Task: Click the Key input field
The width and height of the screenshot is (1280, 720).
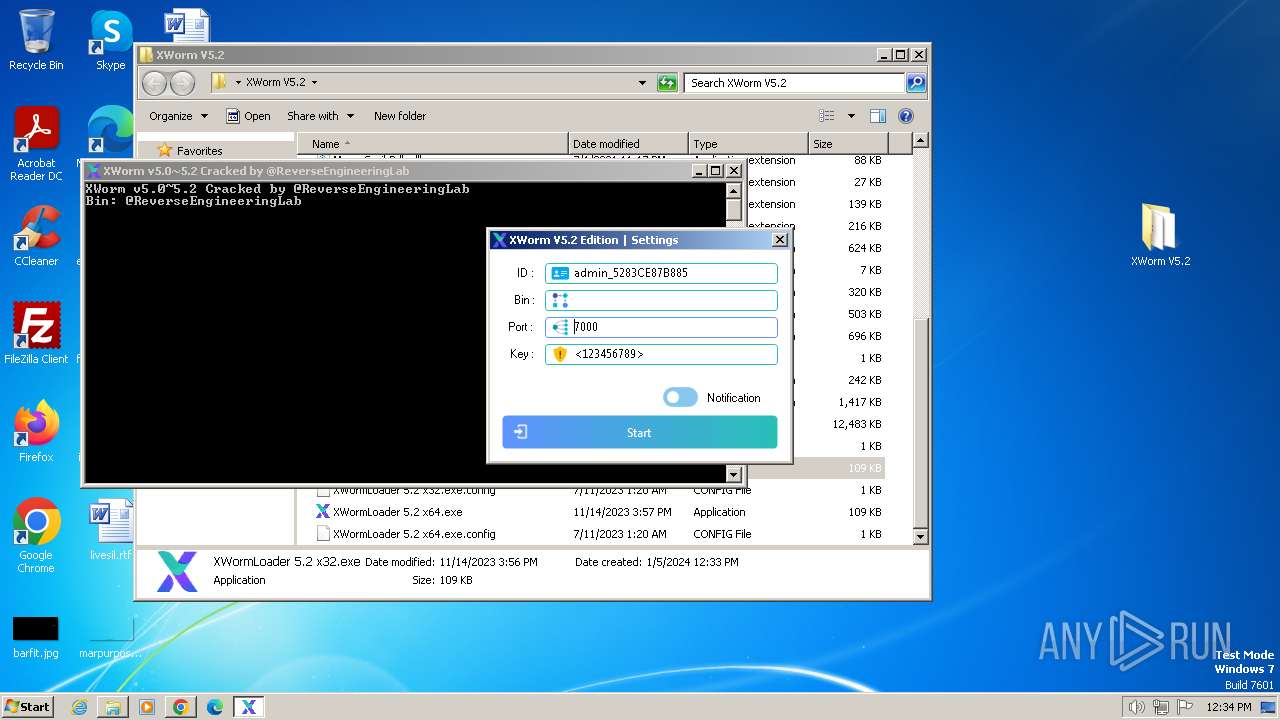Action: pyautogui.click(x=661, y=354)
